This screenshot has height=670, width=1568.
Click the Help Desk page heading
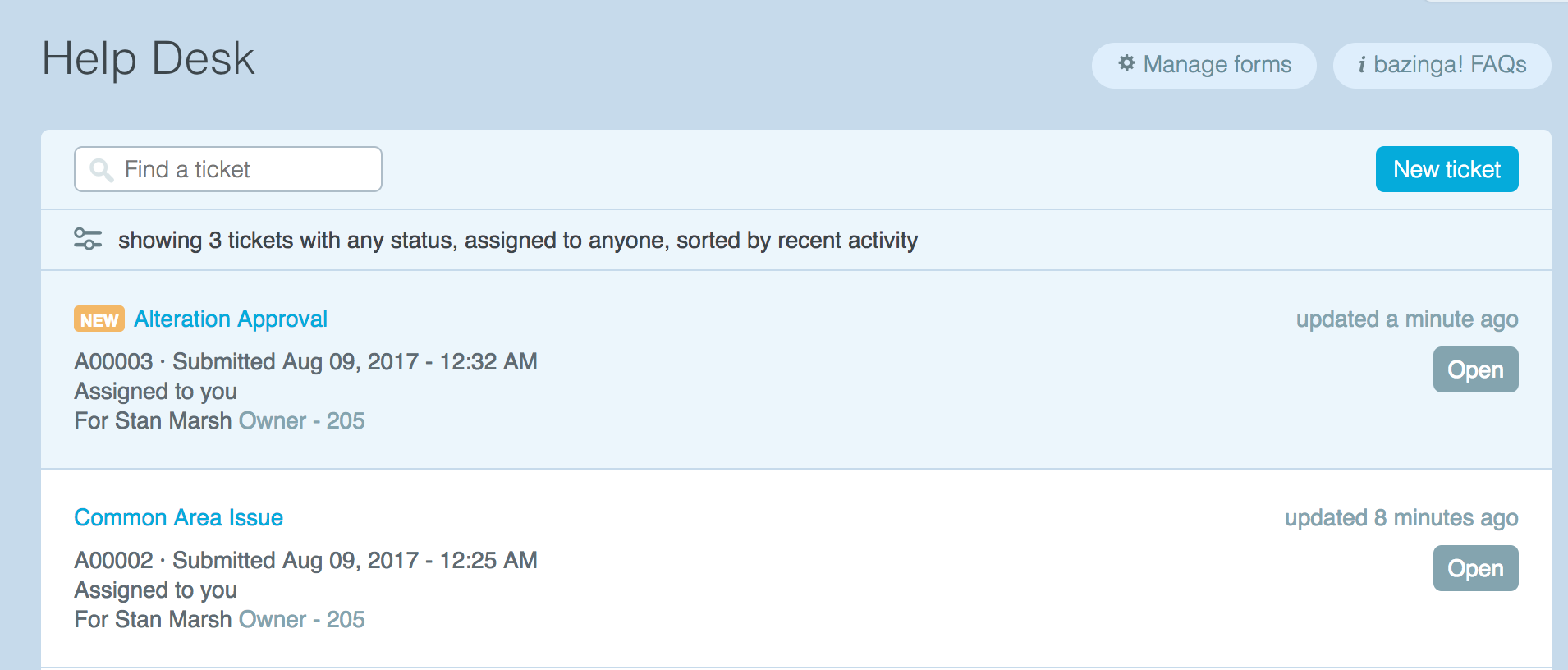coord(149,59)
